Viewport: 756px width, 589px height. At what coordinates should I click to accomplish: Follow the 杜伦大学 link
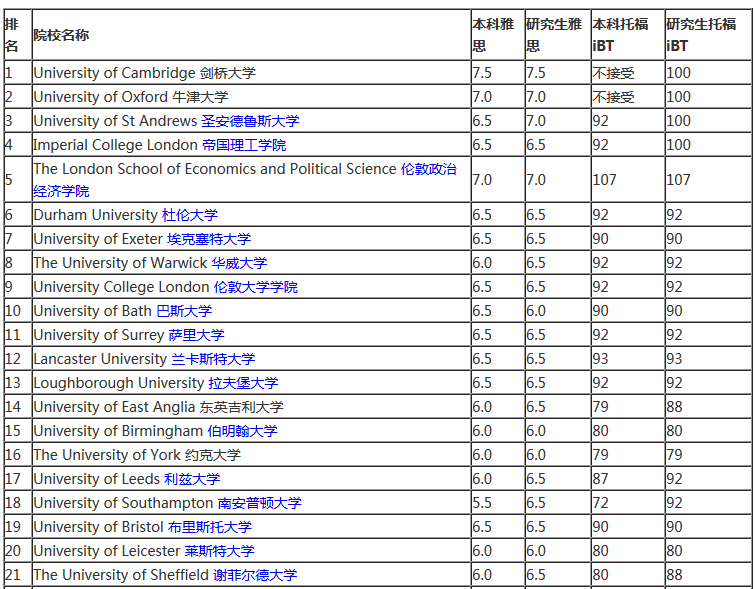point(189,214)
